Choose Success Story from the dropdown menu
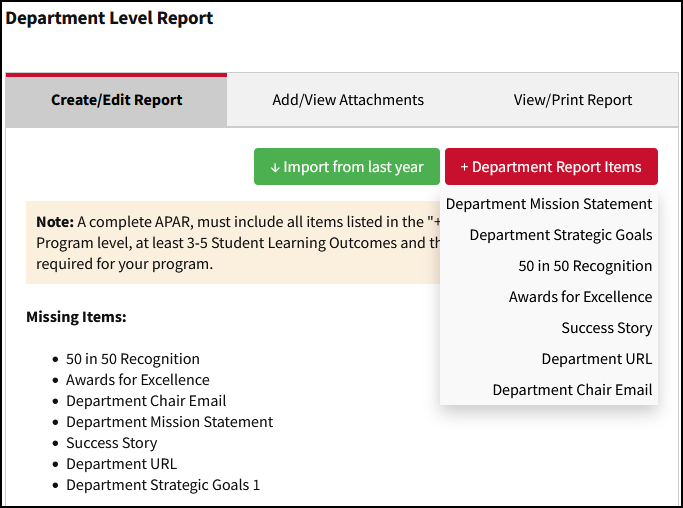The height and width of the screenshot is (508, 683). 606,328
